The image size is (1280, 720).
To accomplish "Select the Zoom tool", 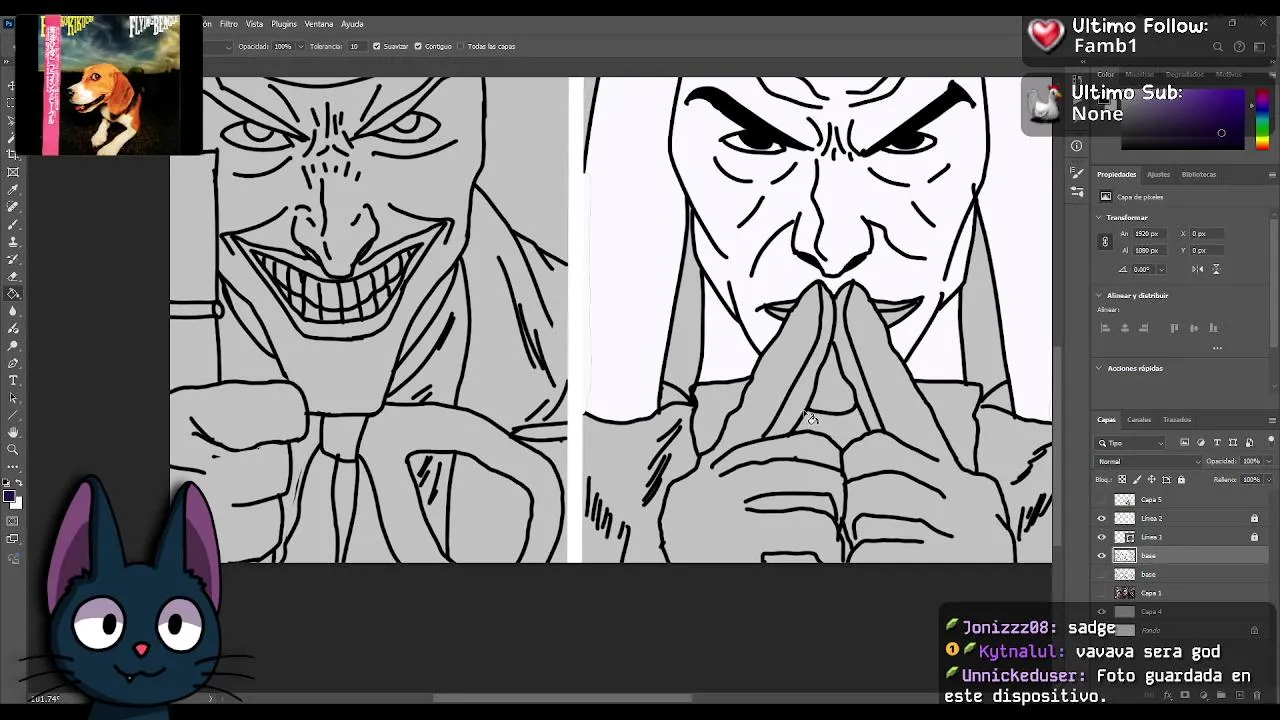I will click(x=13, y=449).
